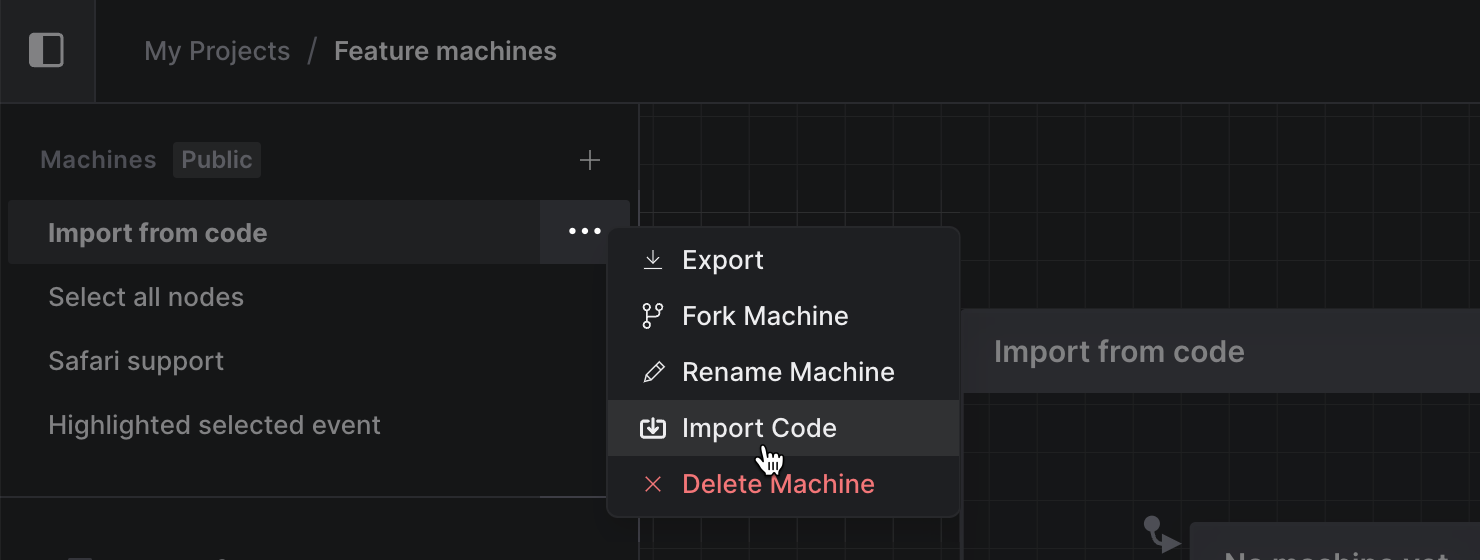Go to My Projects breadcrumb

[217, 51]
